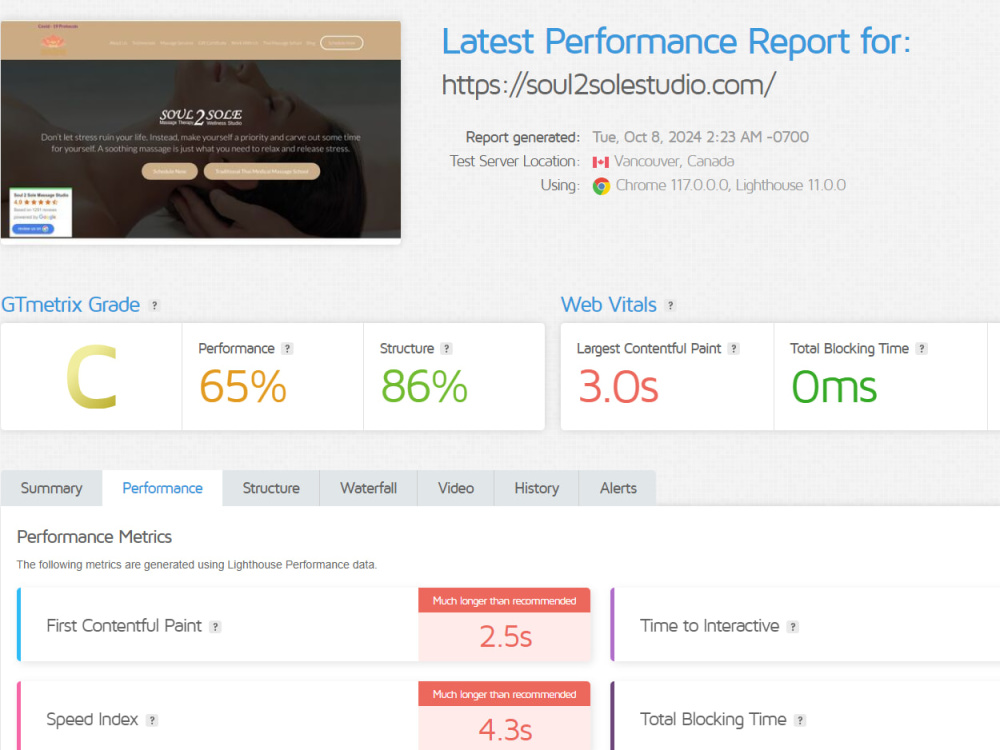Screen dimensions: 1000x750
Task: Click the 0ms blocking time value
Action: (x=834, y=387)
